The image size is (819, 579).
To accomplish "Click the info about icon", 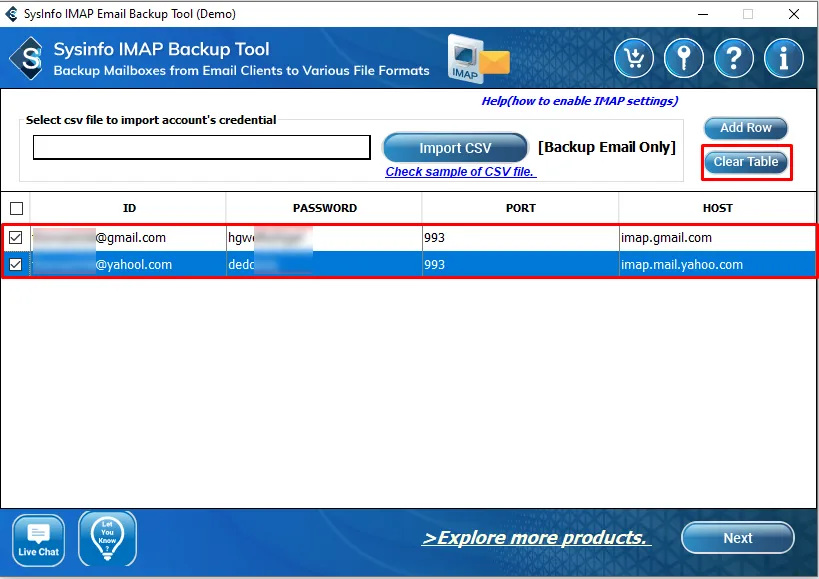I will point(784,58).
